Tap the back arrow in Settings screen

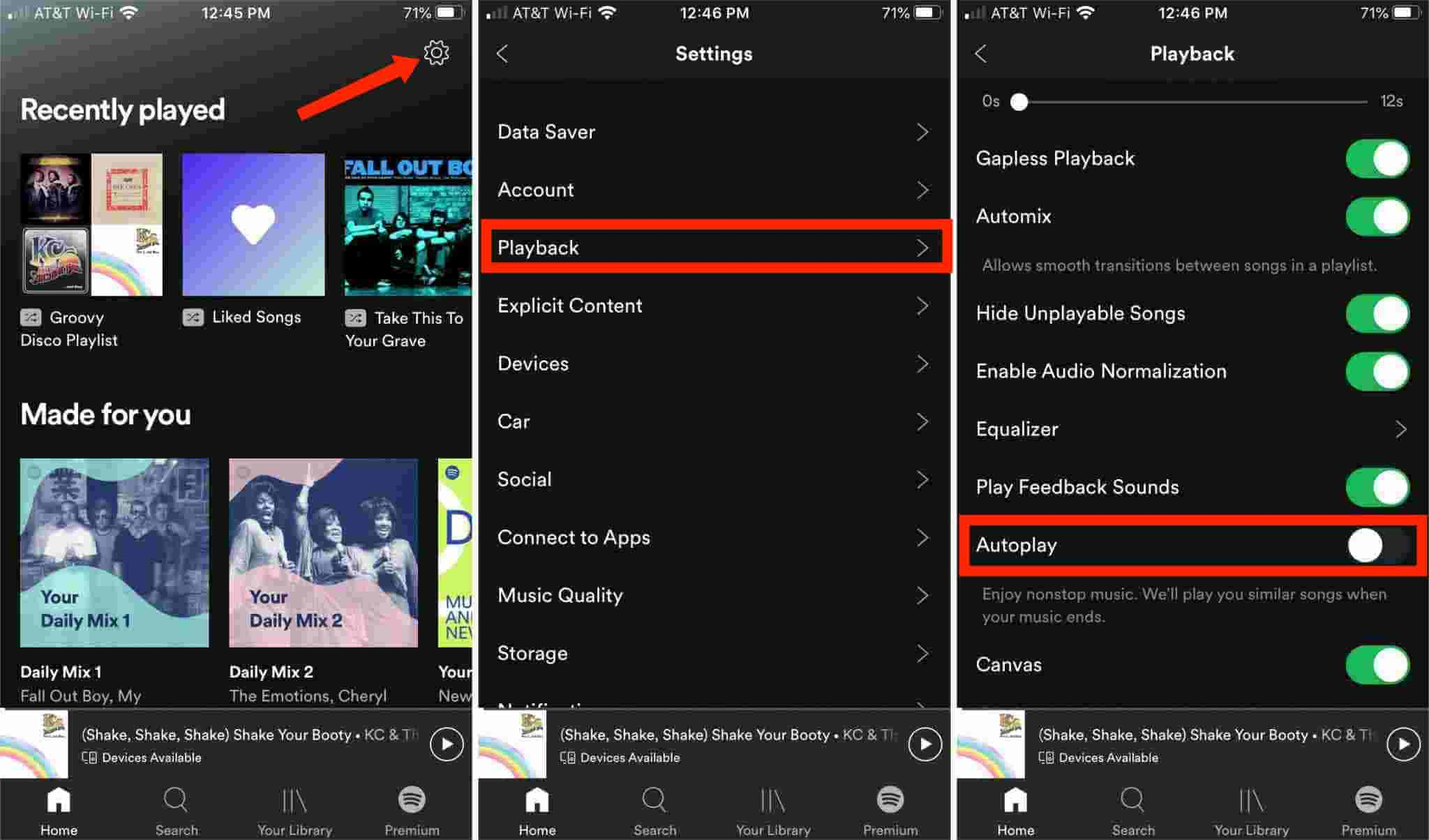(503, 55)
